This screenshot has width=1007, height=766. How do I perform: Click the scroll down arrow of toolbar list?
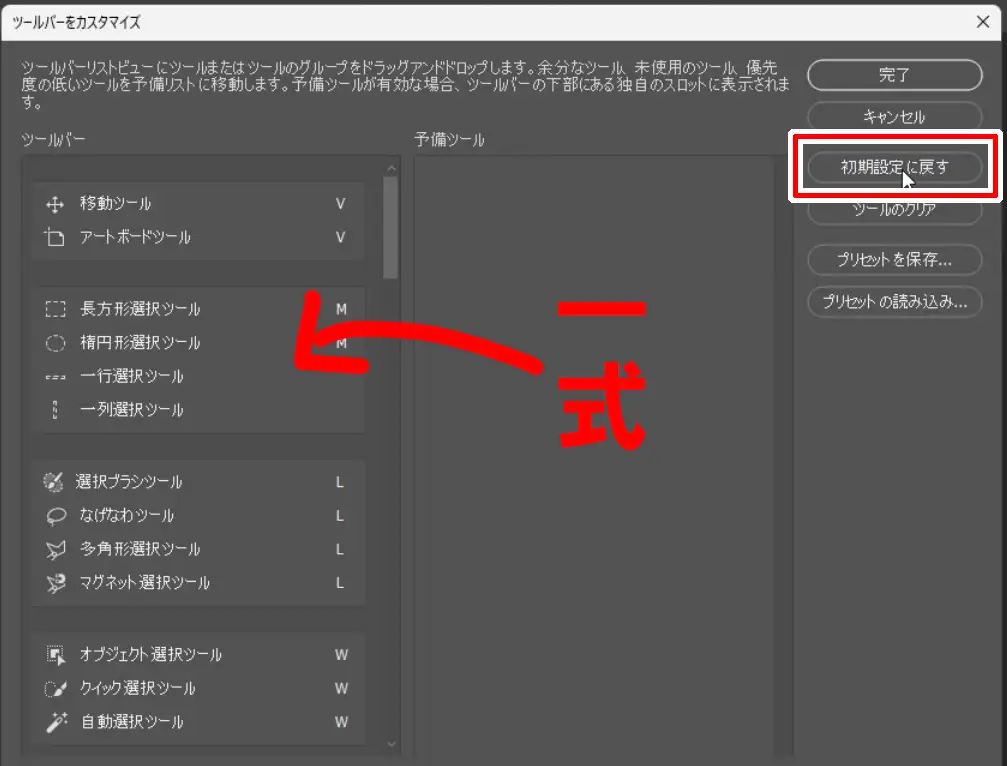[x=390, y=744]
